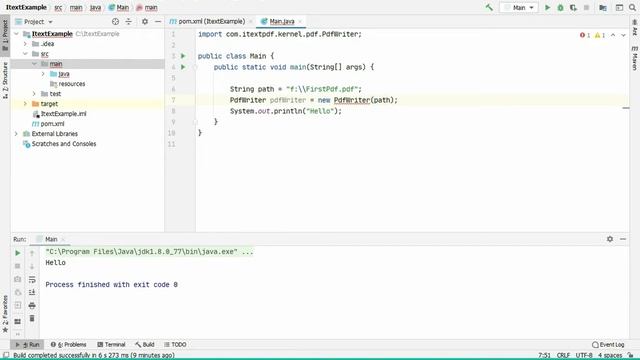
Task: Click the Main breadcrumb in navigation bar
Action: click(x=119, y=7)
